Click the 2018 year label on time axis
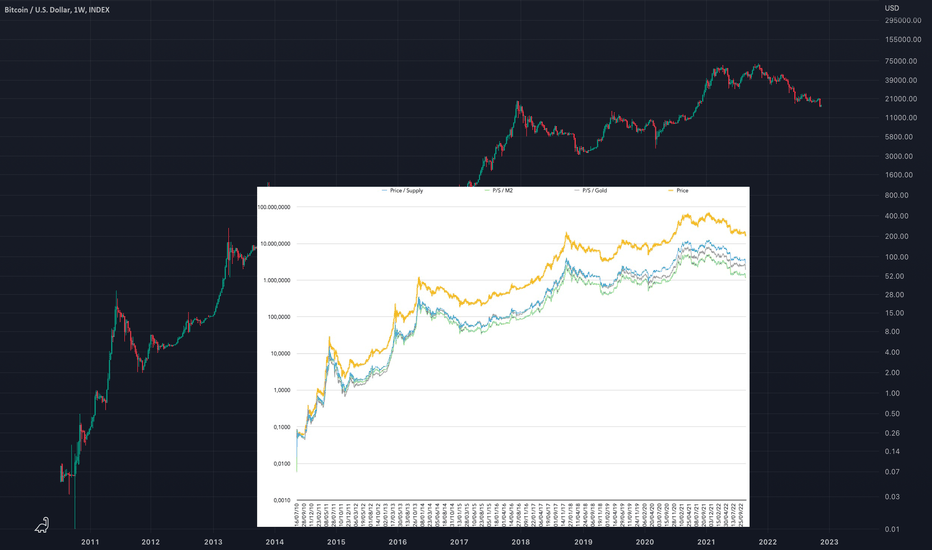 [521, 542]
